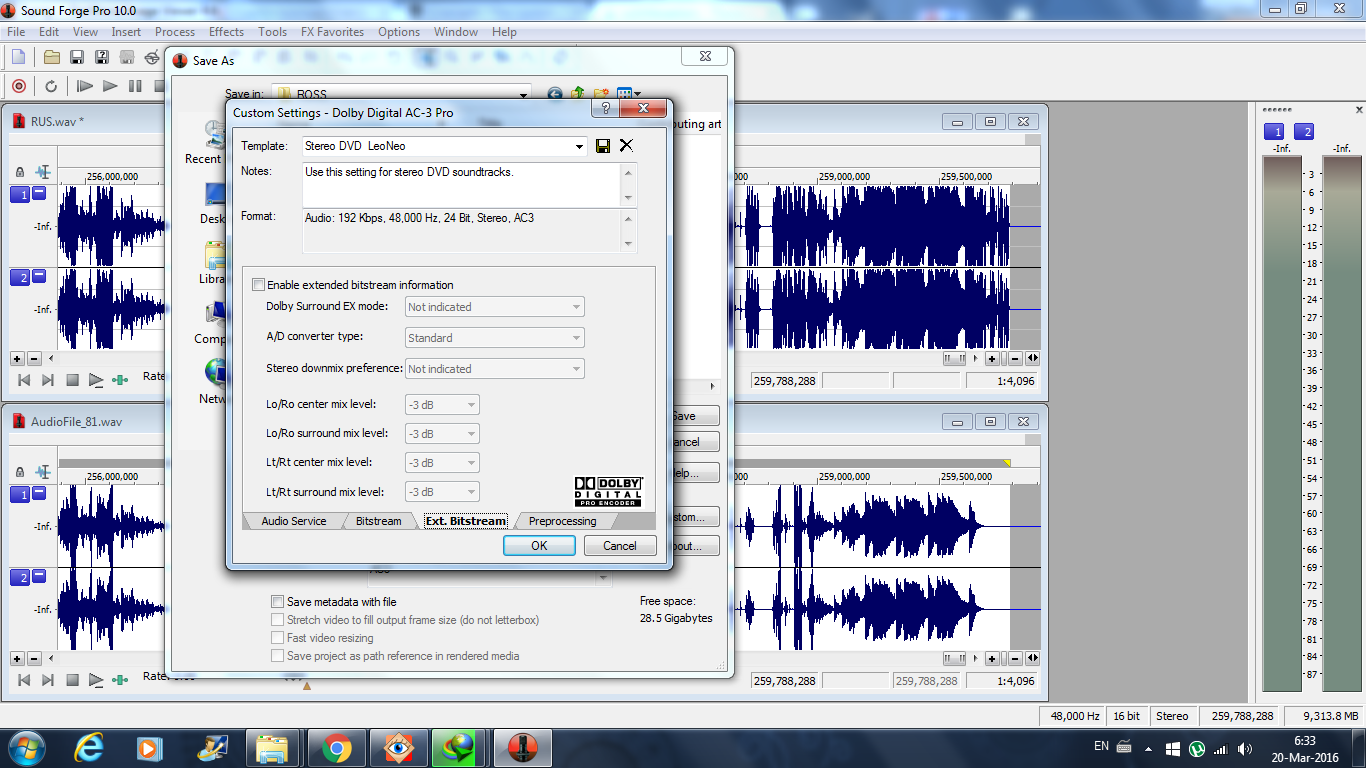Enable extended bitstream information checkbox

point(259,285)
